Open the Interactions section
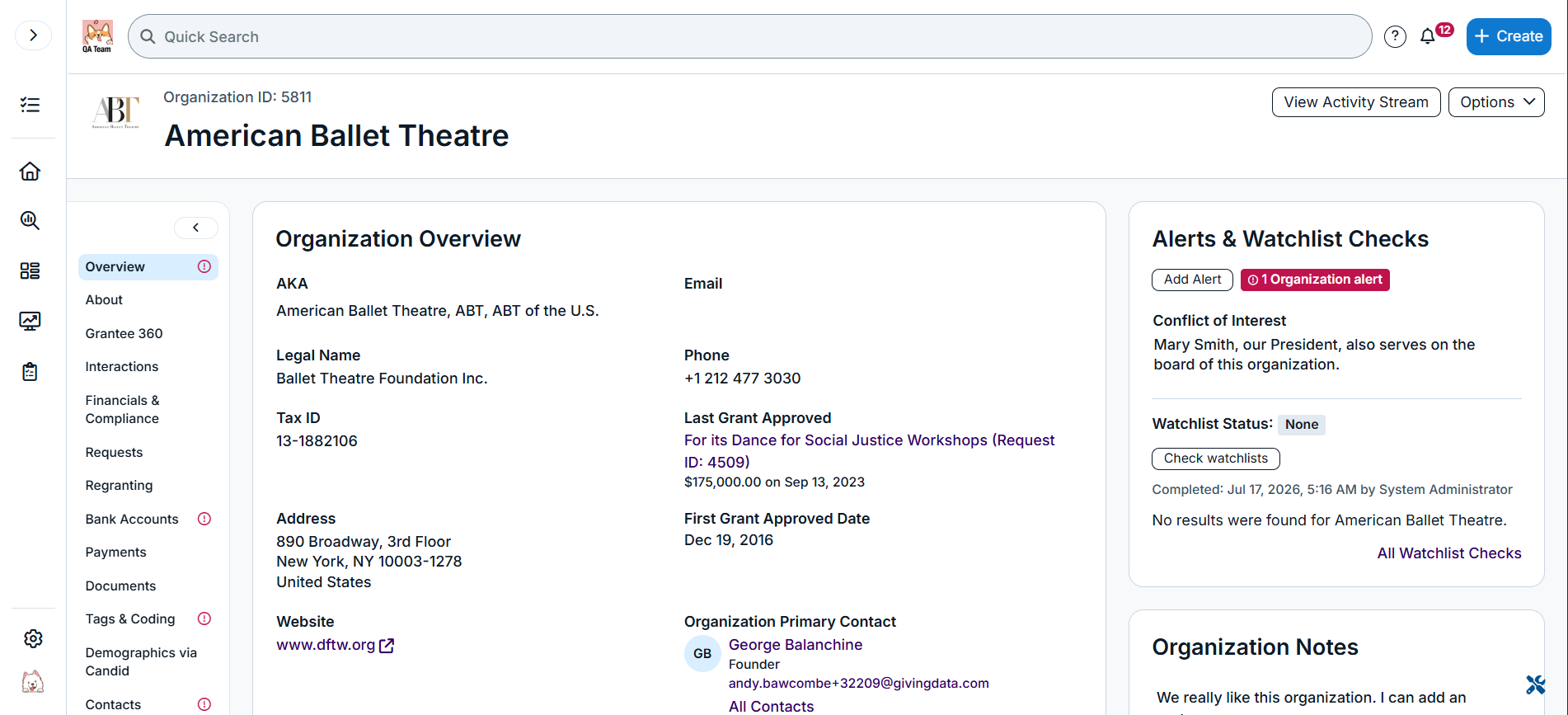This screenshot has width=1568, height=715. [122, 367]
